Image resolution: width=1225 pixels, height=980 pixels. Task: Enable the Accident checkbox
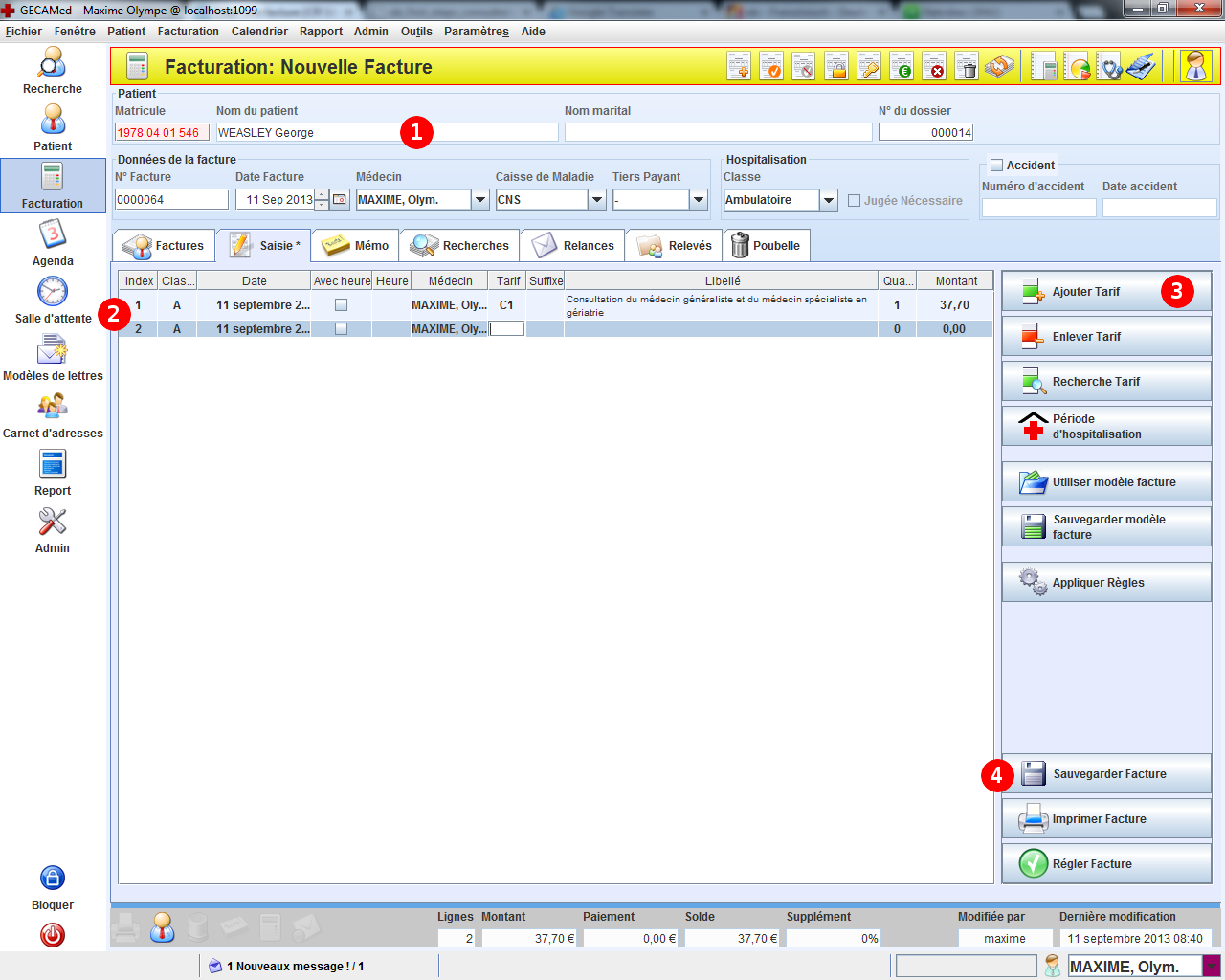996,166
